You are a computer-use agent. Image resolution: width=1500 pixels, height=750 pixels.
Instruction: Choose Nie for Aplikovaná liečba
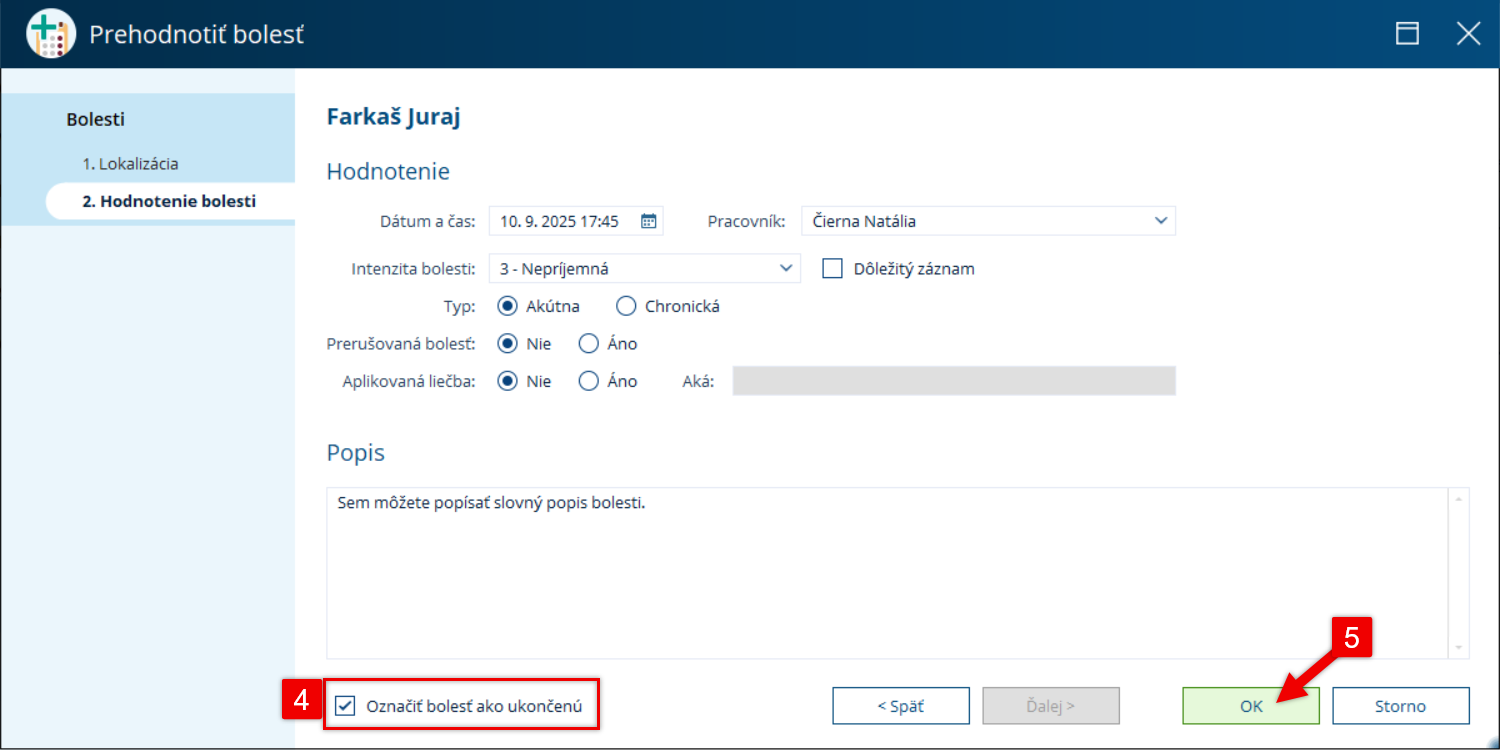(x=507, y=381)
